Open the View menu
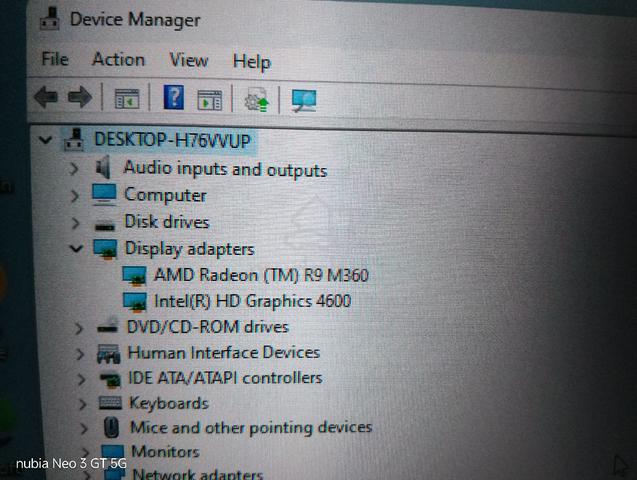Screen dimensions: 637x480 tap(189, 61)
